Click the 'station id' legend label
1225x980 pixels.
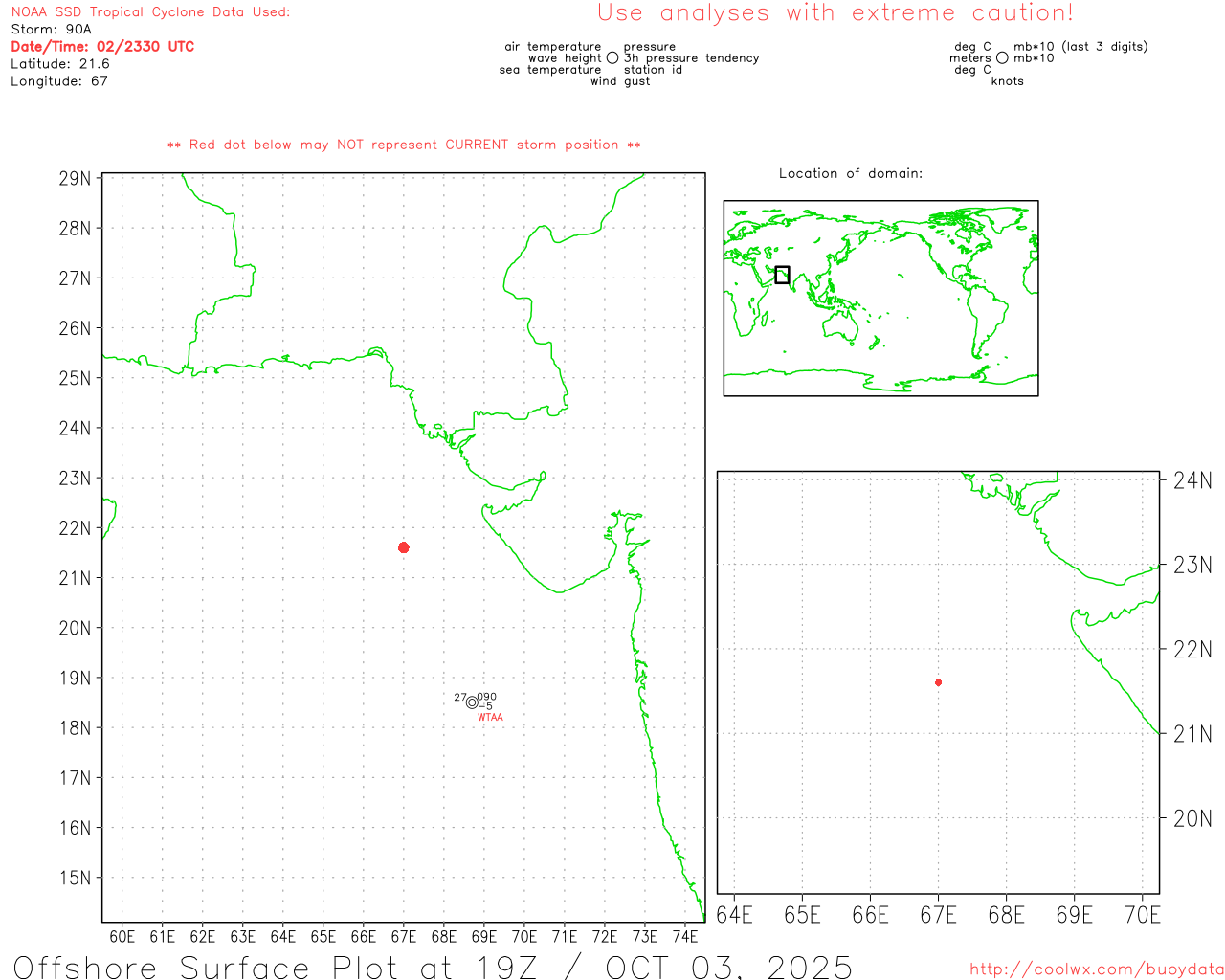[653, 70]
